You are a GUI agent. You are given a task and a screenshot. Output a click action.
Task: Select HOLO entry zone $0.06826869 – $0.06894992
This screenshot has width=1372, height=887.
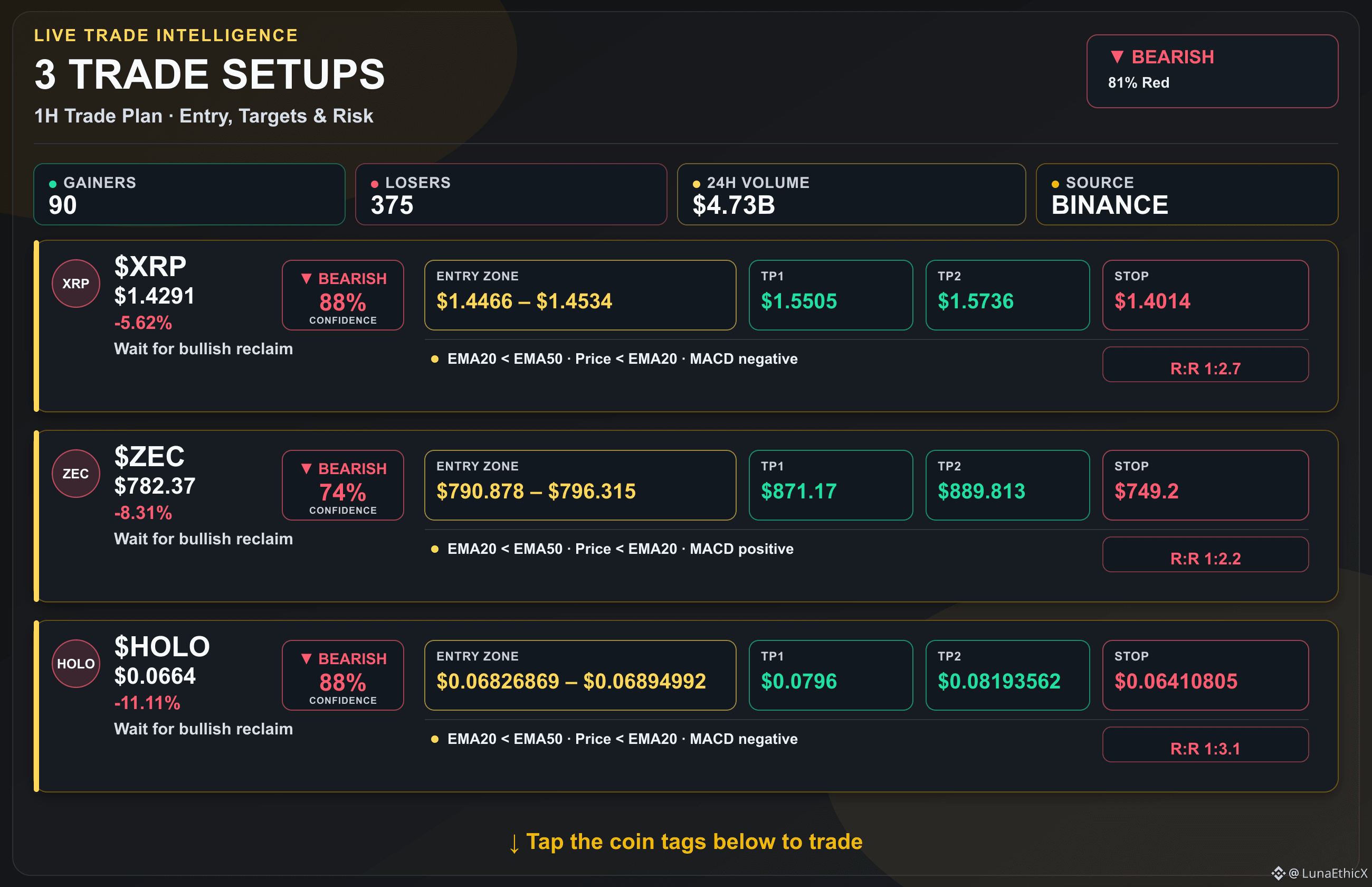(x=580, y=676)
